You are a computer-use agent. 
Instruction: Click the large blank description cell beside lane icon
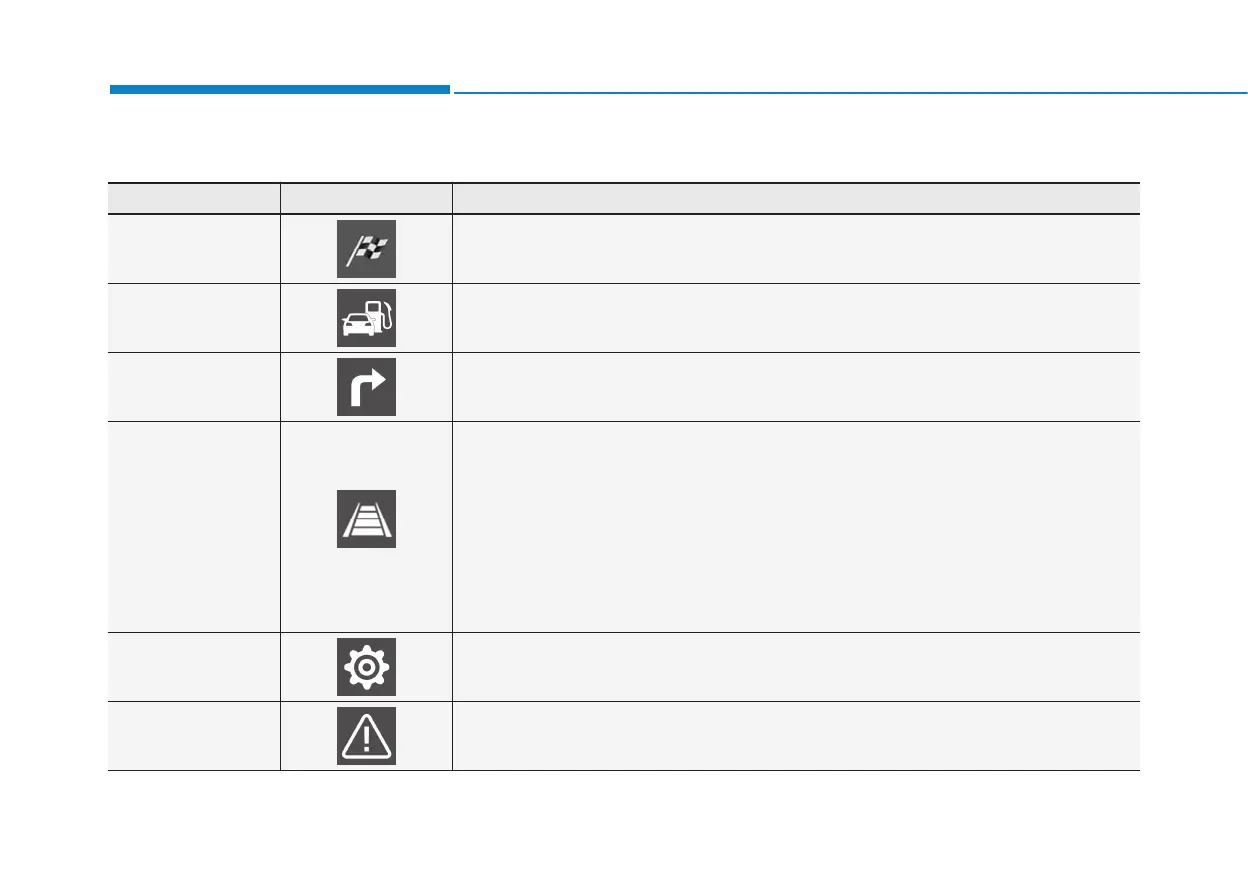796,527
